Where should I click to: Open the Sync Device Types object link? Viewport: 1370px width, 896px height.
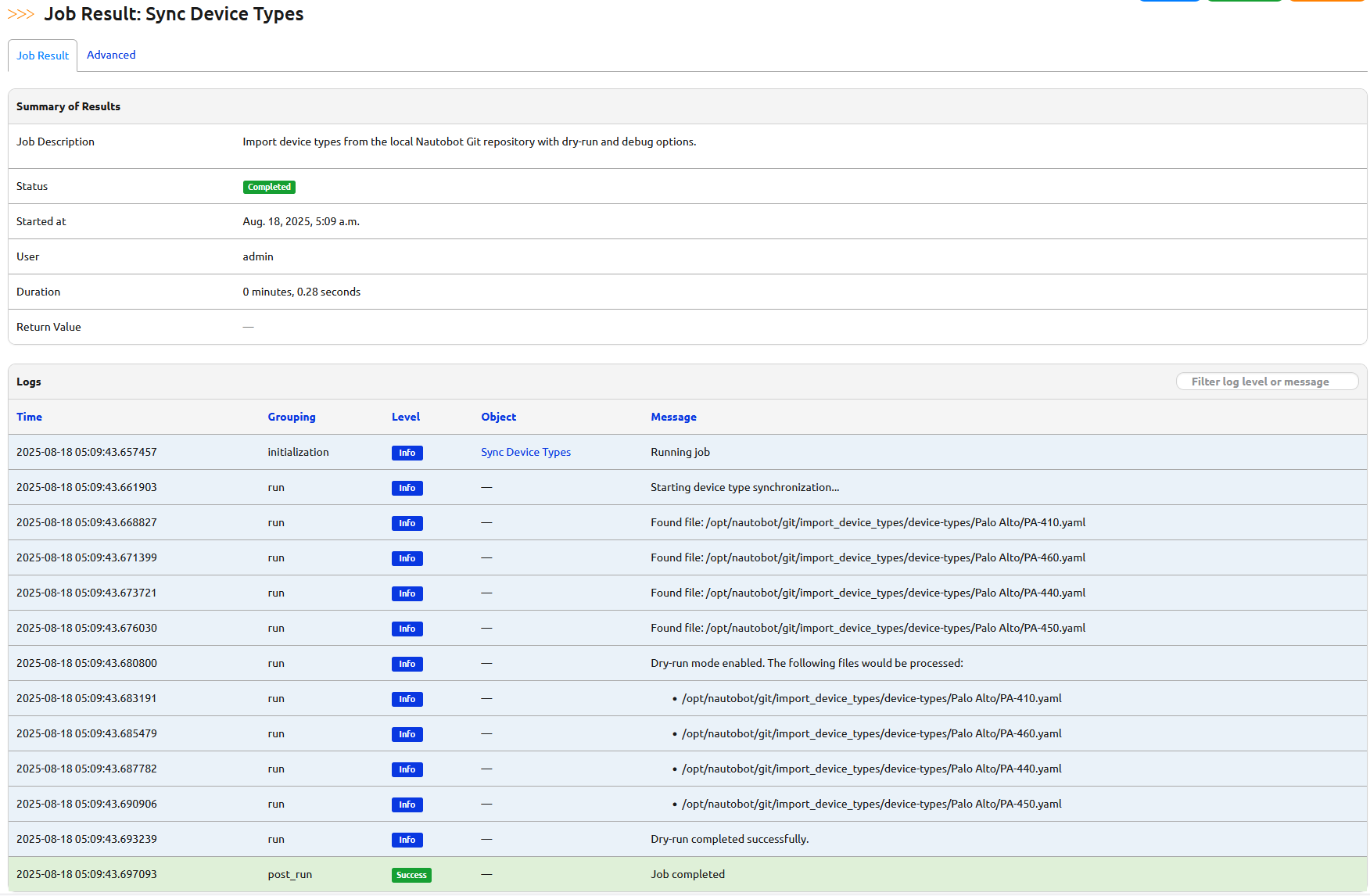point(525,452)
